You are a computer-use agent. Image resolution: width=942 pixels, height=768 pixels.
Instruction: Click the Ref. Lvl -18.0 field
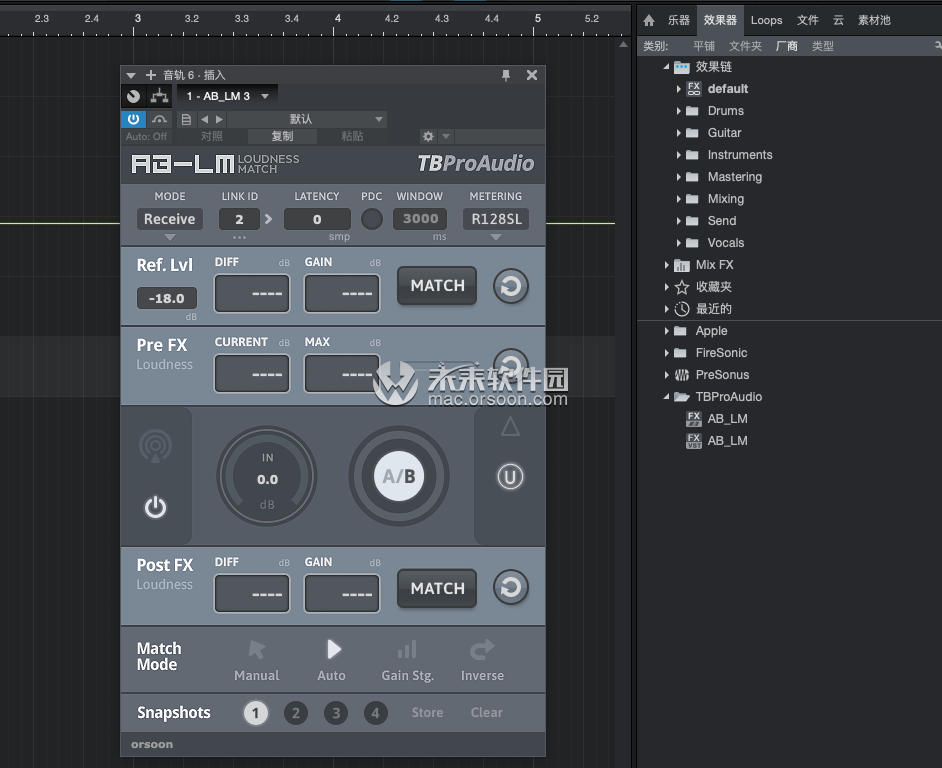tap(167, 298)
